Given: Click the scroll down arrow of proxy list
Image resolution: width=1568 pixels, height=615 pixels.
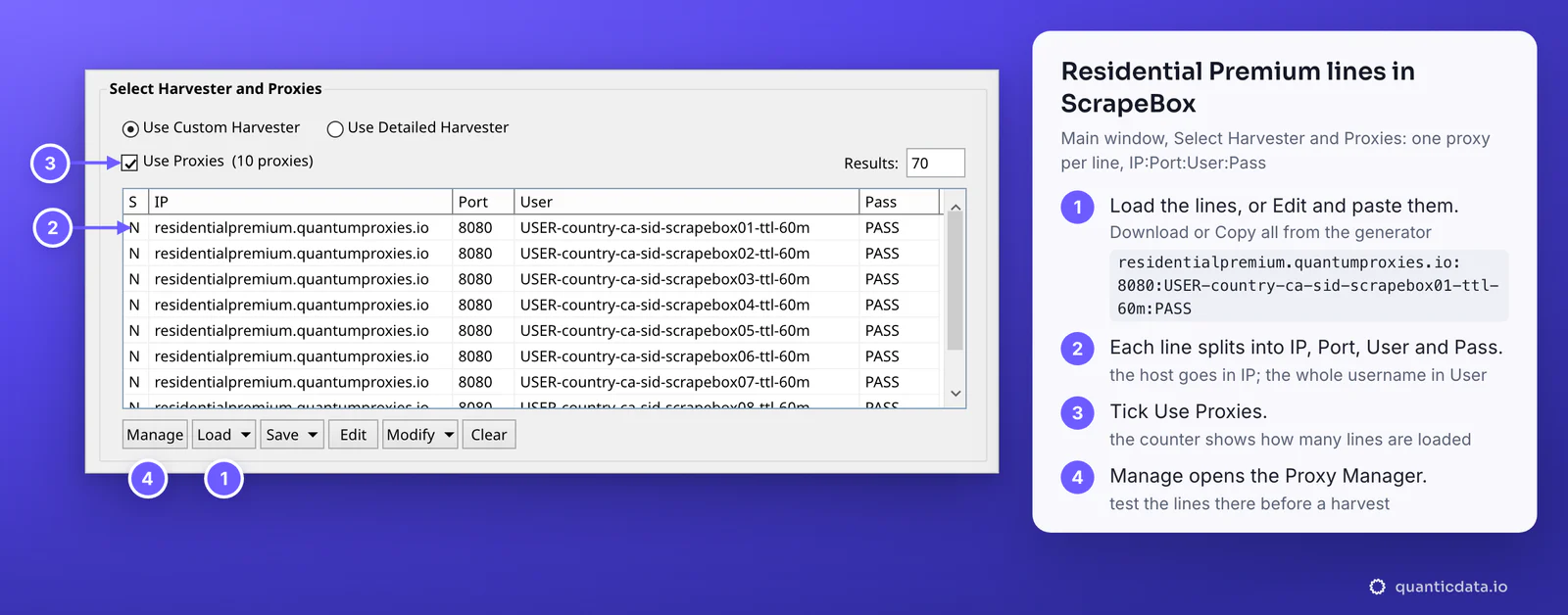Looking at the screenshot, I should pos(955,394).
